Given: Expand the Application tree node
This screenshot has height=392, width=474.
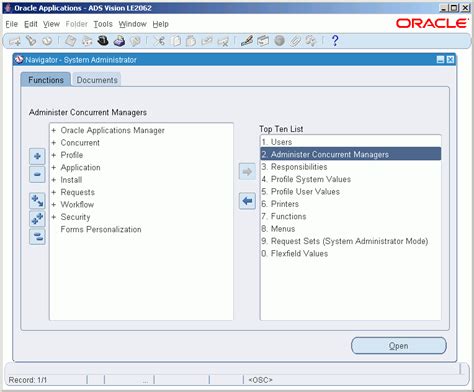Looking at the screenshot, I should 54,168.
